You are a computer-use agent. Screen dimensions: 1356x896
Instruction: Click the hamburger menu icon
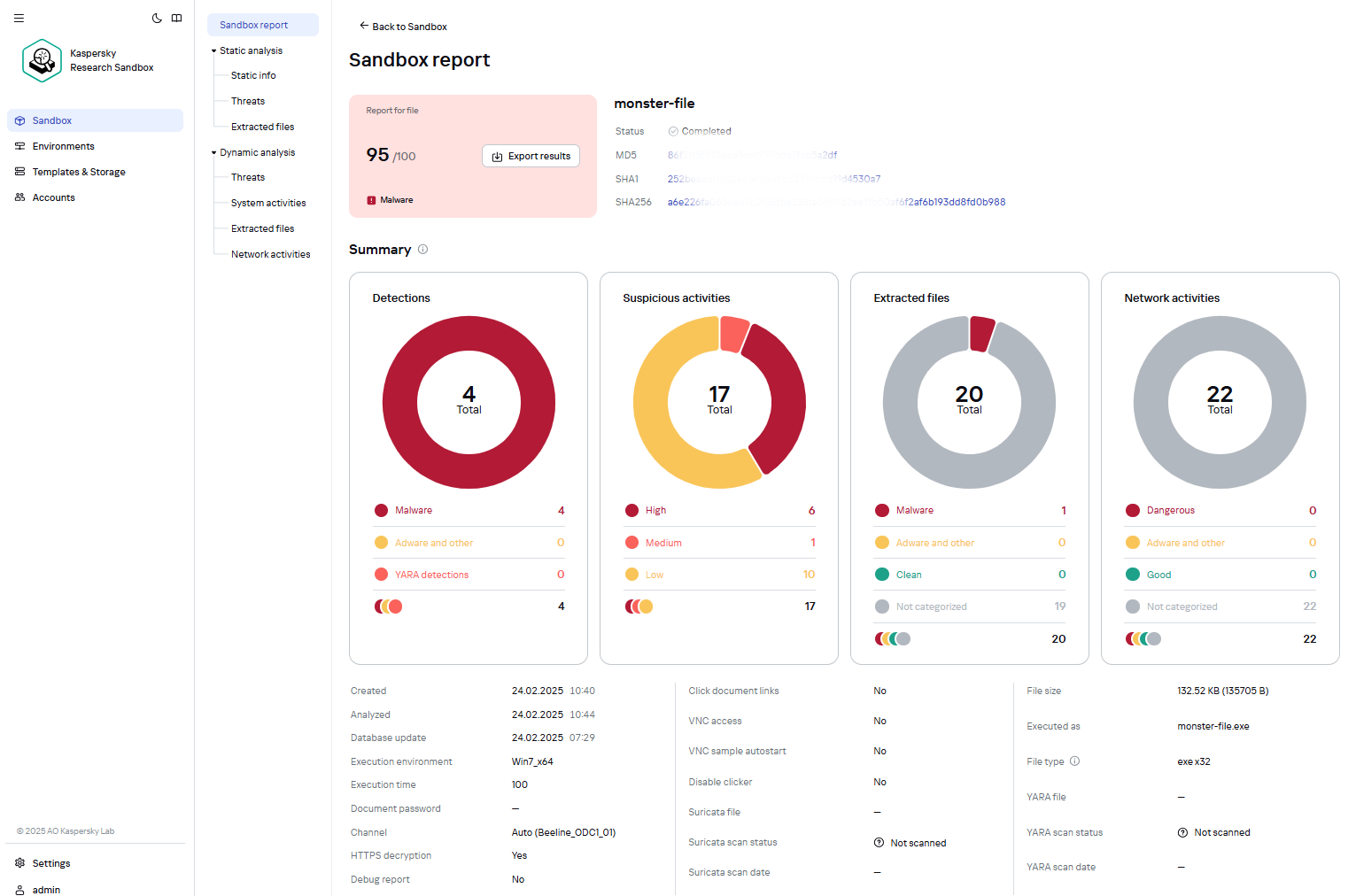(x=19, y=18)
